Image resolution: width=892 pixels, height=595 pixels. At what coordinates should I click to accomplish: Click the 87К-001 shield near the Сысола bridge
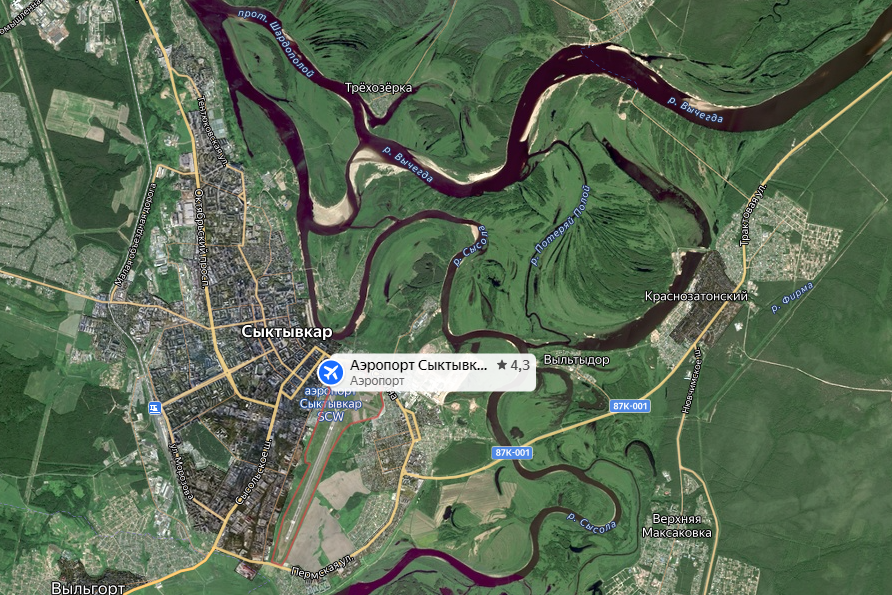pos(513,453)
